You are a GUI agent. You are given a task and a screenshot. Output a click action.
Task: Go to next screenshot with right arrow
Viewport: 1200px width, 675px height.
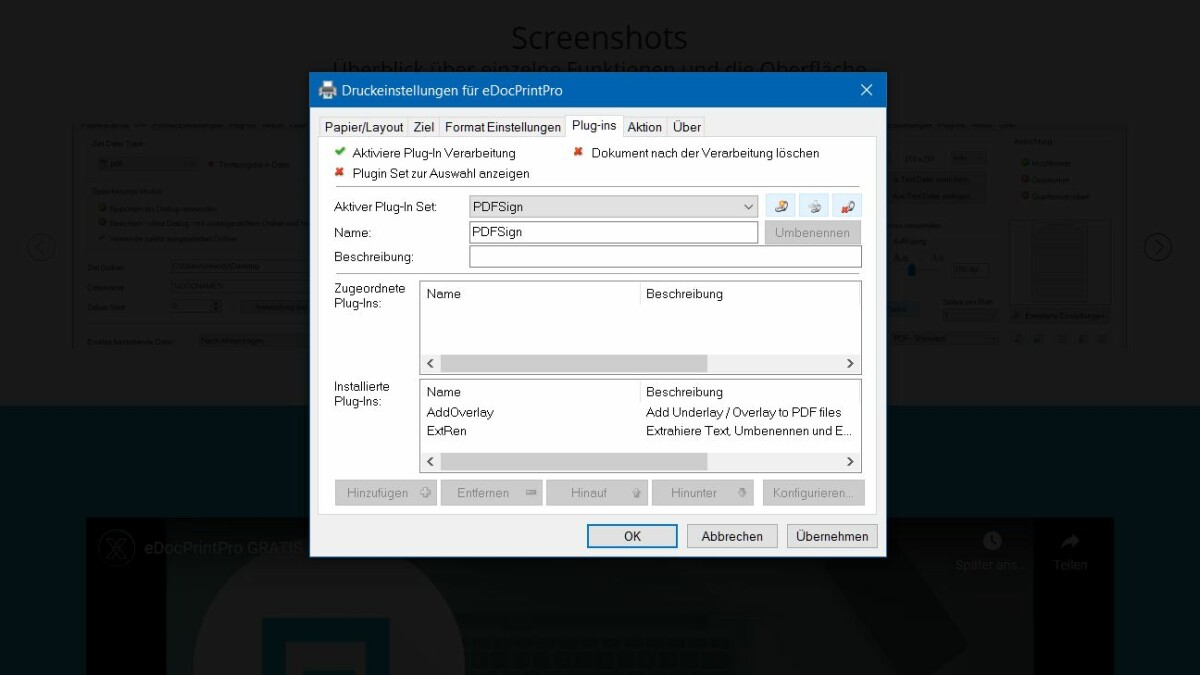point(1157,246)
